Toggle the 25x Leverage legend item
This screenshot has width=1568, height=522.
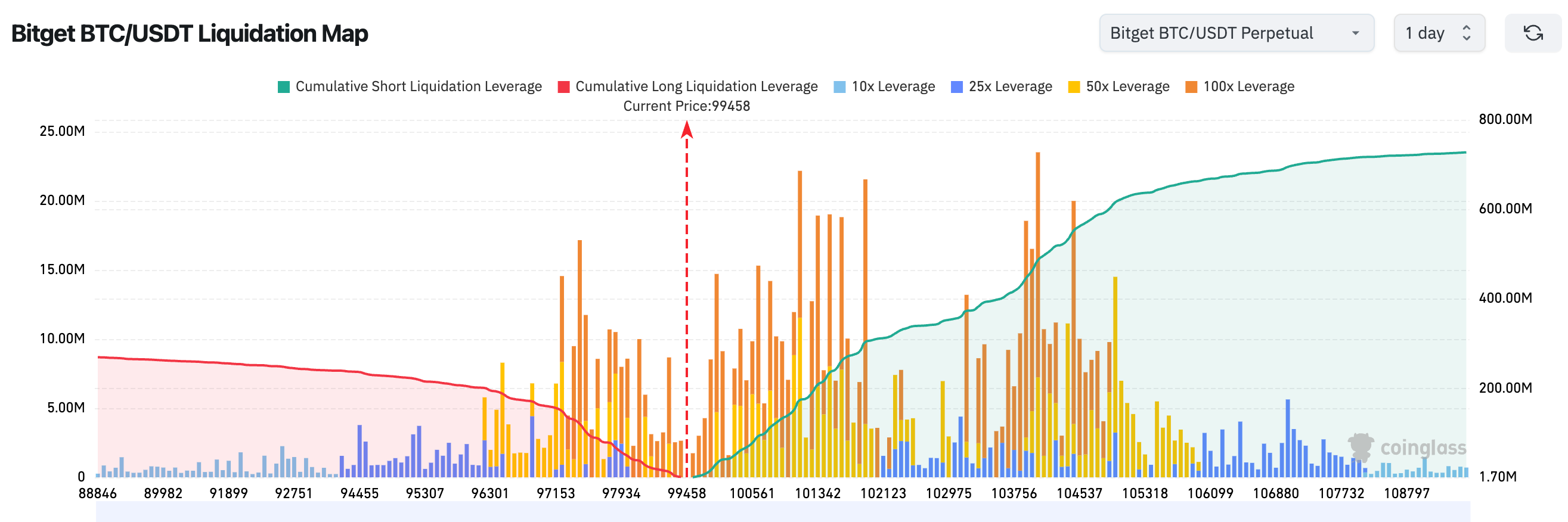(x=1001, y=86)
